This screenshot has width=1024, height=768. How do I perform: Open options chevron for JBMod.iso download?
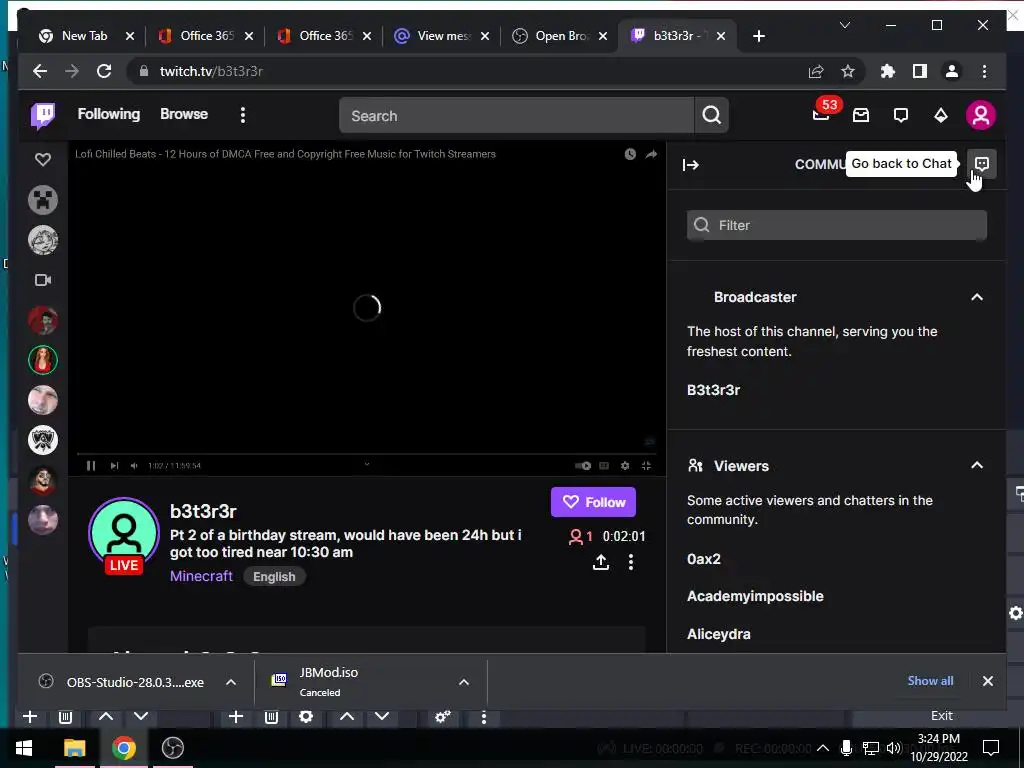coord(464,682)
